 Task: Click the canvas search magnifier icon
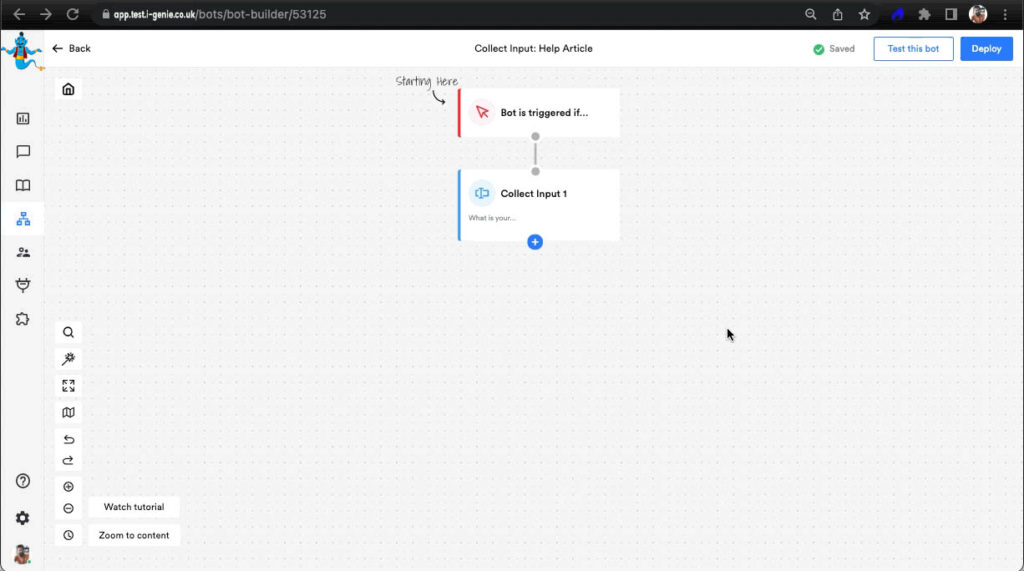point(68,333)
